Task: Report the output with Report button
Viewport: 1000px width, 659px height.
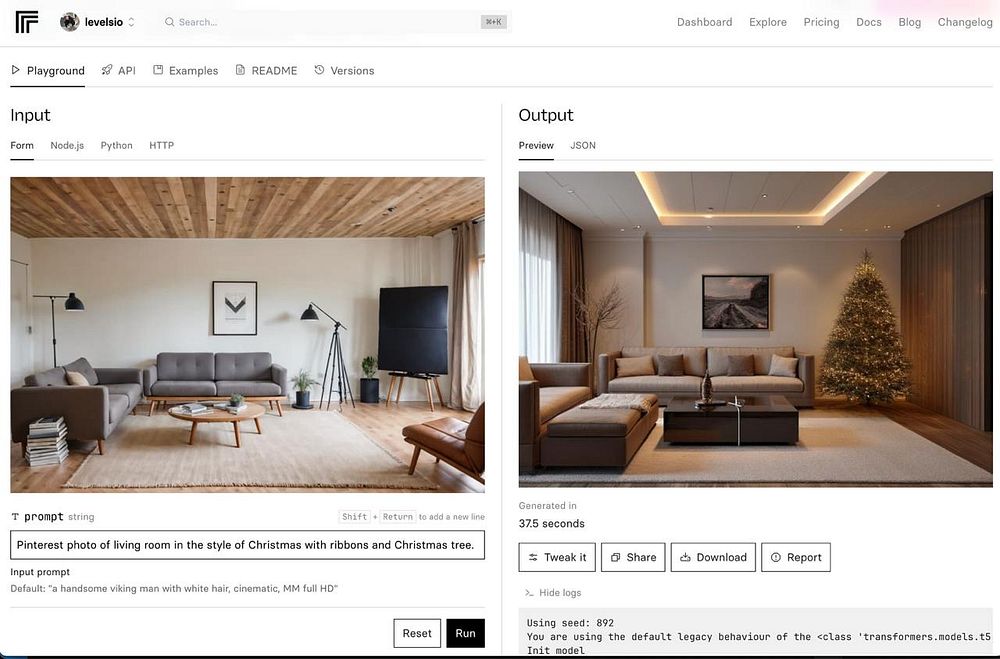Action: coord(796,557)
